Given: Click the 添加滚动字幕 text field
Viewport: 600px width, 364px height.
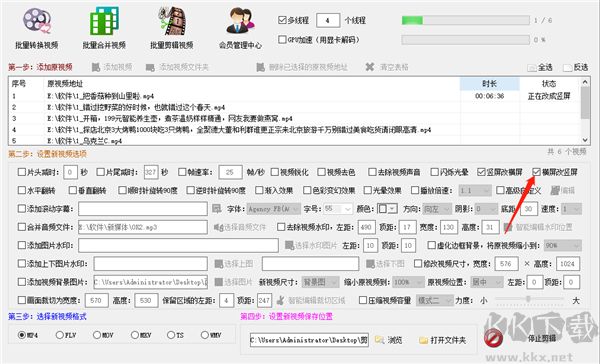Looking at the screenshot, I should pyautogui.click(x=143, y=209).
